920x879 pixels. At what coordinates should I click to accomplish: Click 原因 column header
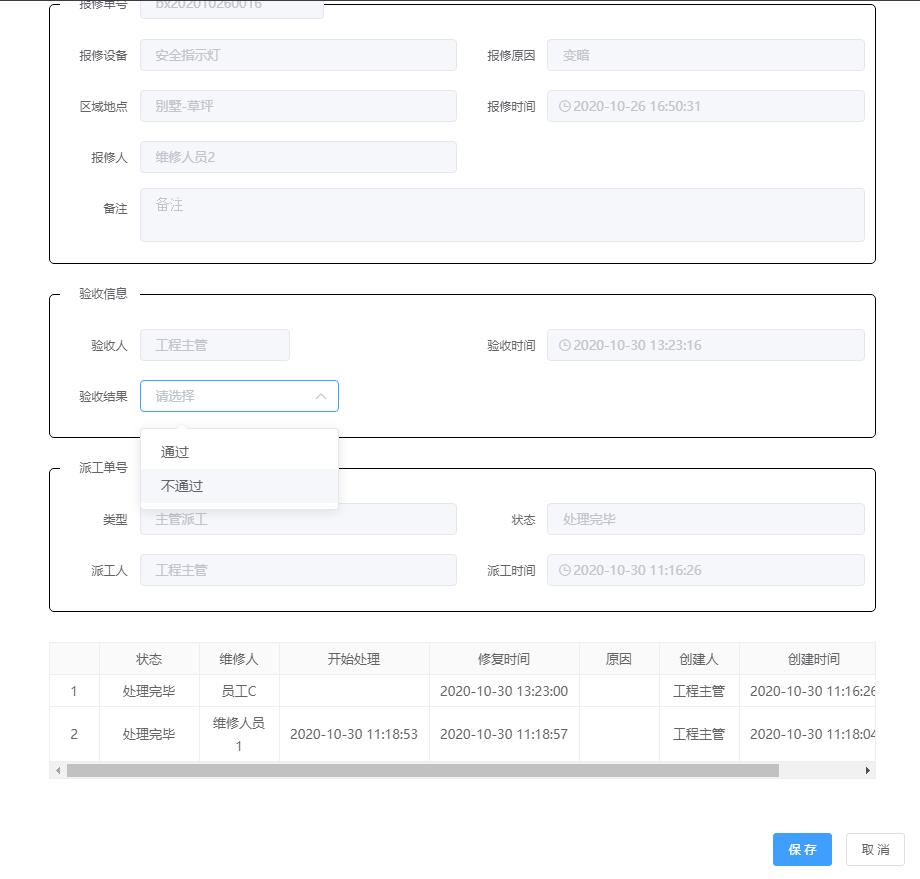click(619, 659)
